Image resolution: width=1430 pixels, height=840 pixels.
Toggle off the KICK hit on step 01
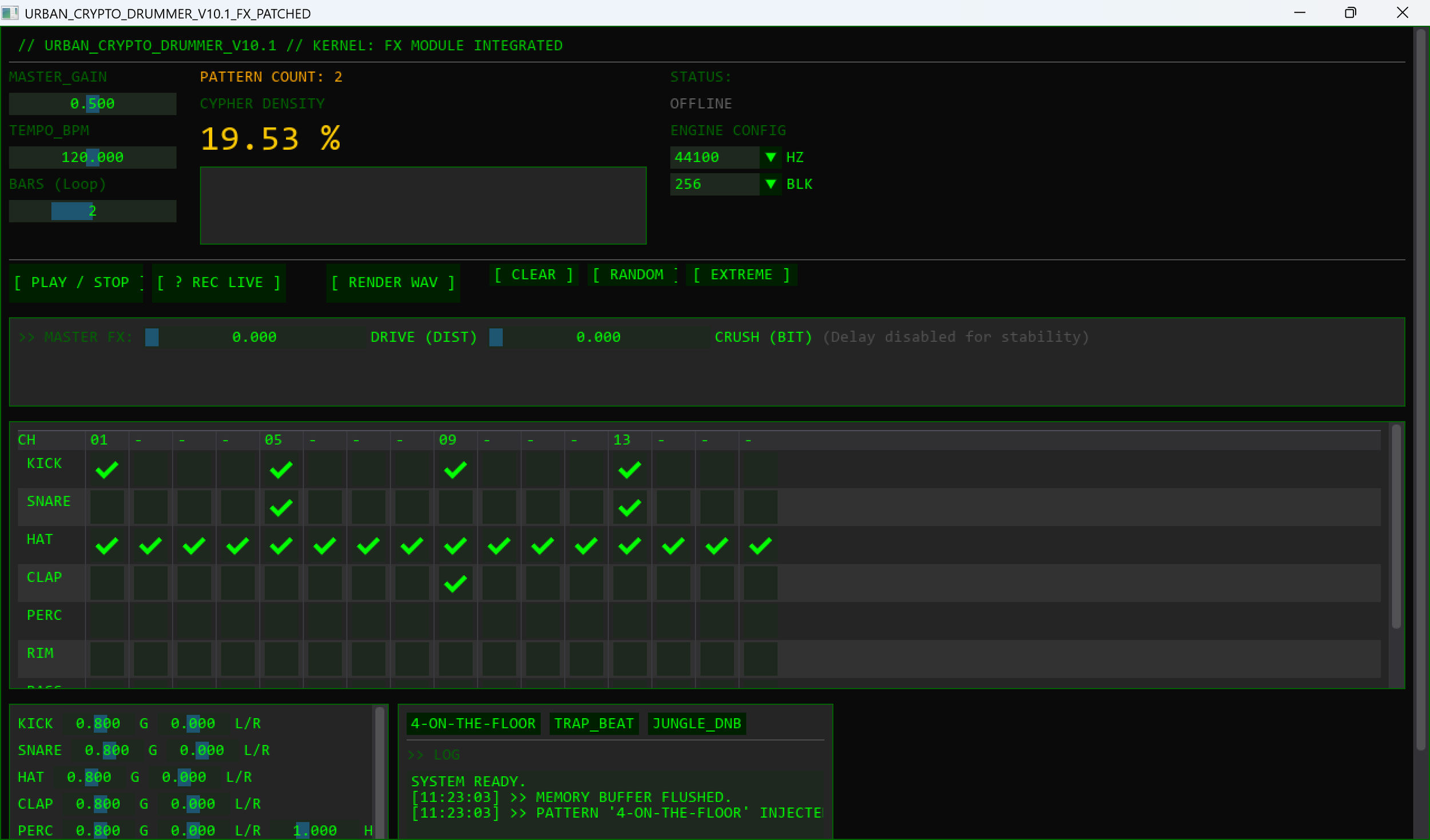point(106,469)
